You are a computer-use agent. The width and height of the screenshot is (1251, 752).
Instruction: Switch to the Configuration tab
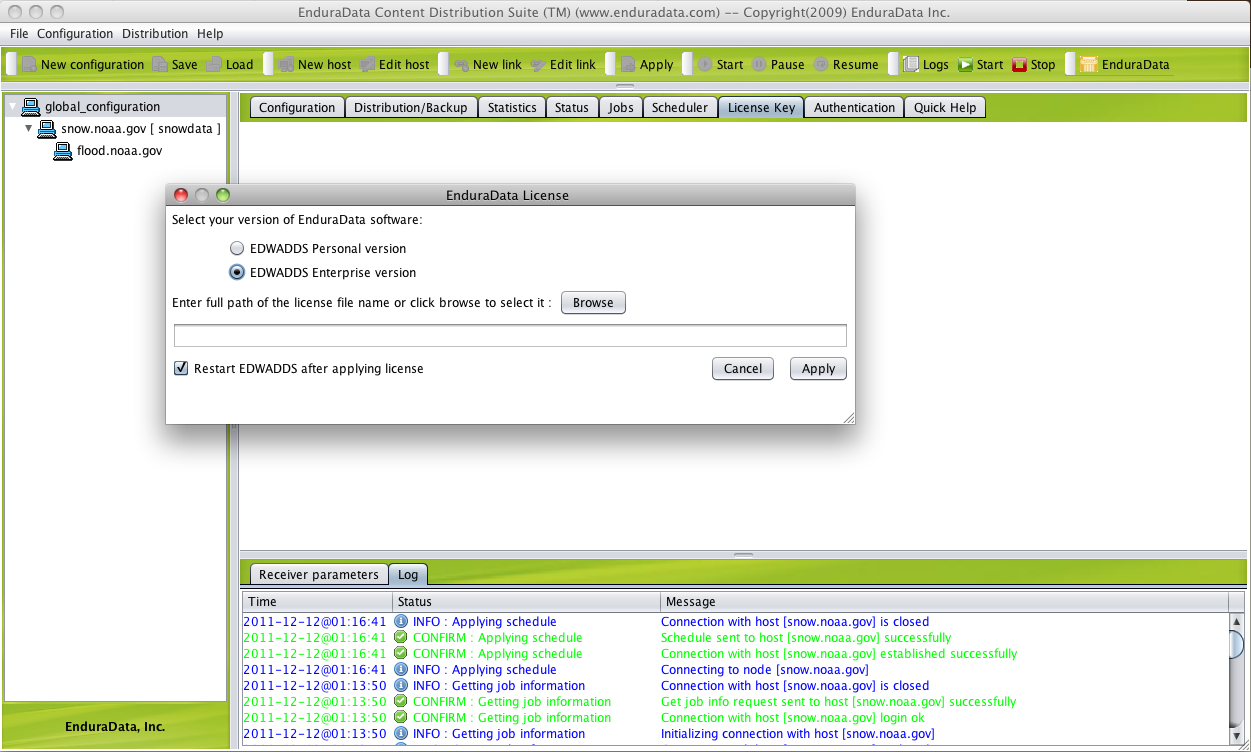tap(297, 107)
